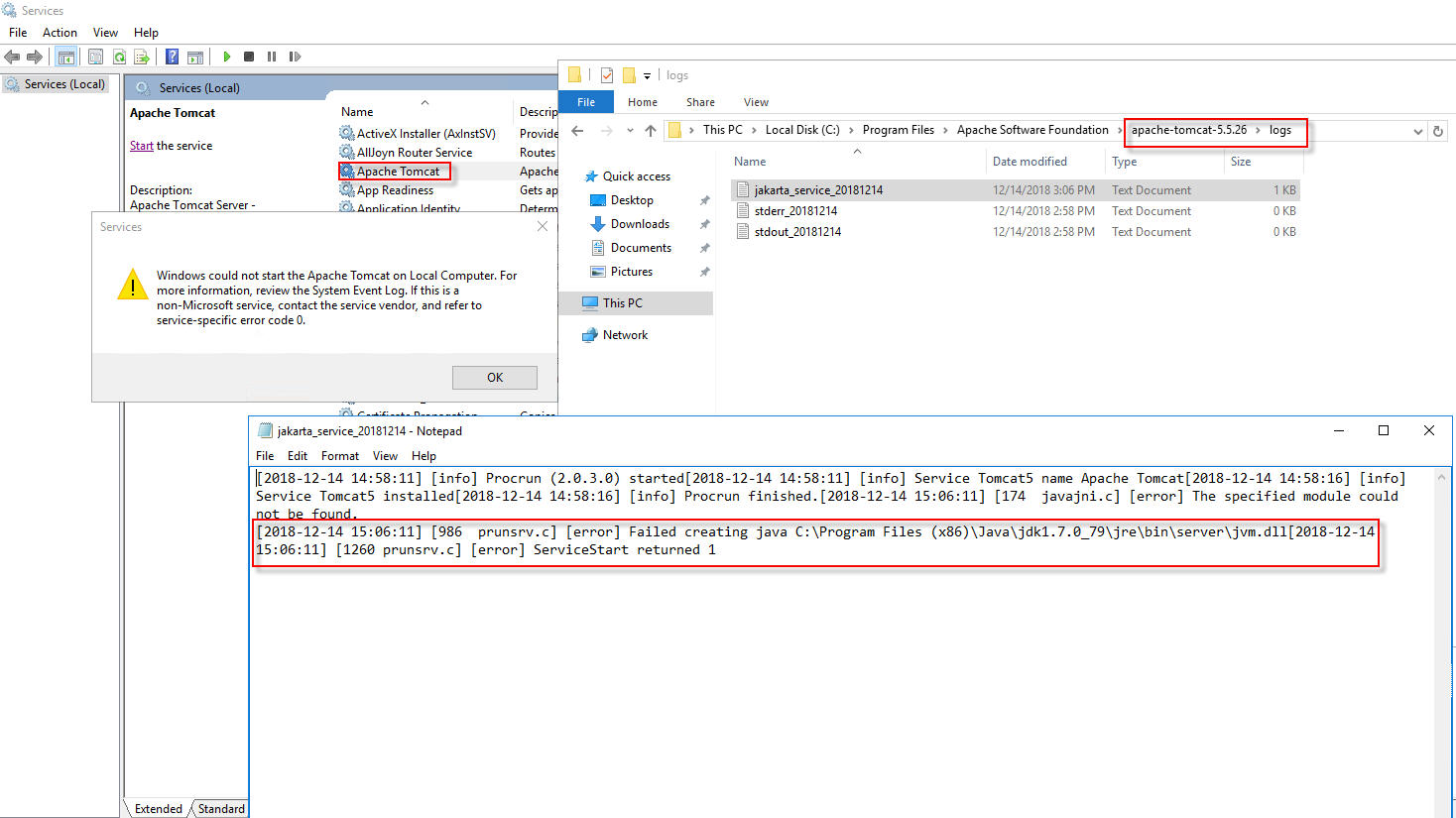Refresh the services list icon

coord(120,56)
